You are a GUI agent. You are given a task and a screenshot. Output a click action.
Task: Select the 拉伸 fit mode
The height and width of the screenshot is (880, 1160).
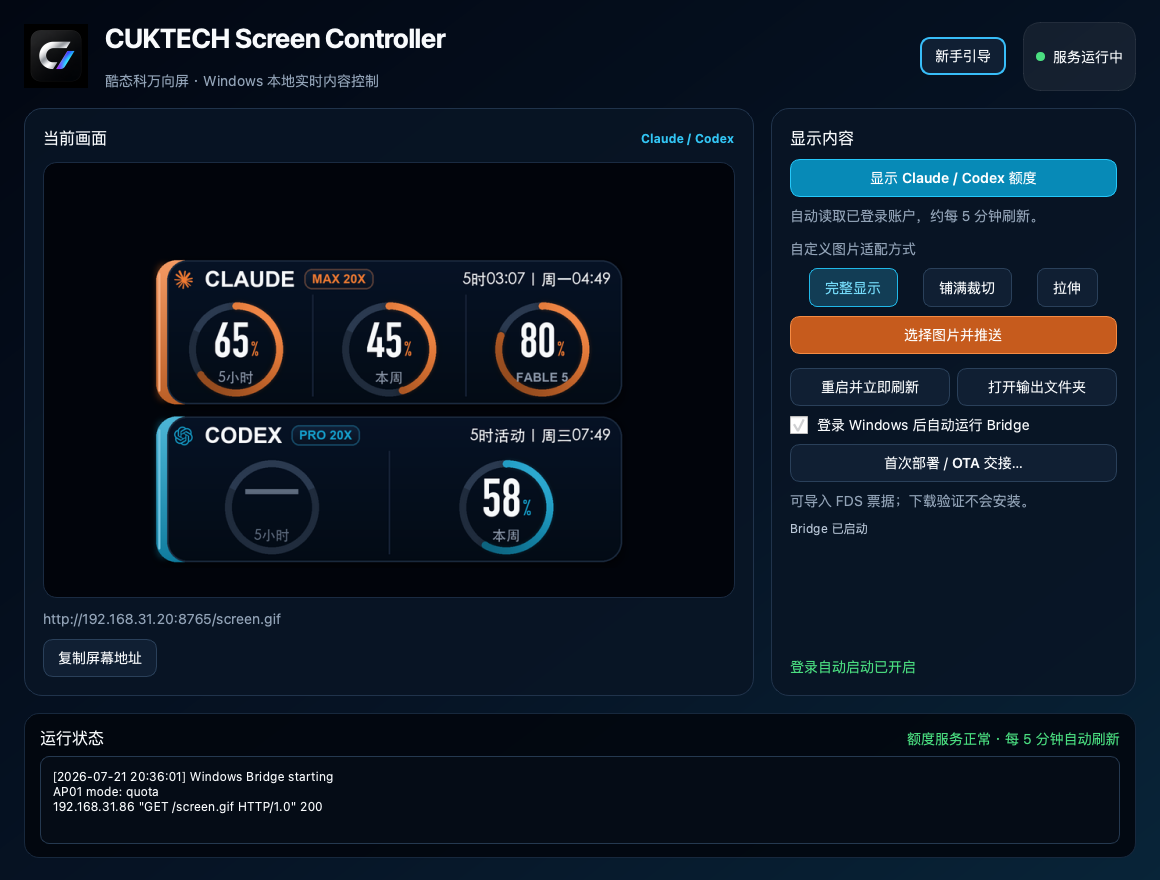pyautogui.click(x=1067, y=288)
